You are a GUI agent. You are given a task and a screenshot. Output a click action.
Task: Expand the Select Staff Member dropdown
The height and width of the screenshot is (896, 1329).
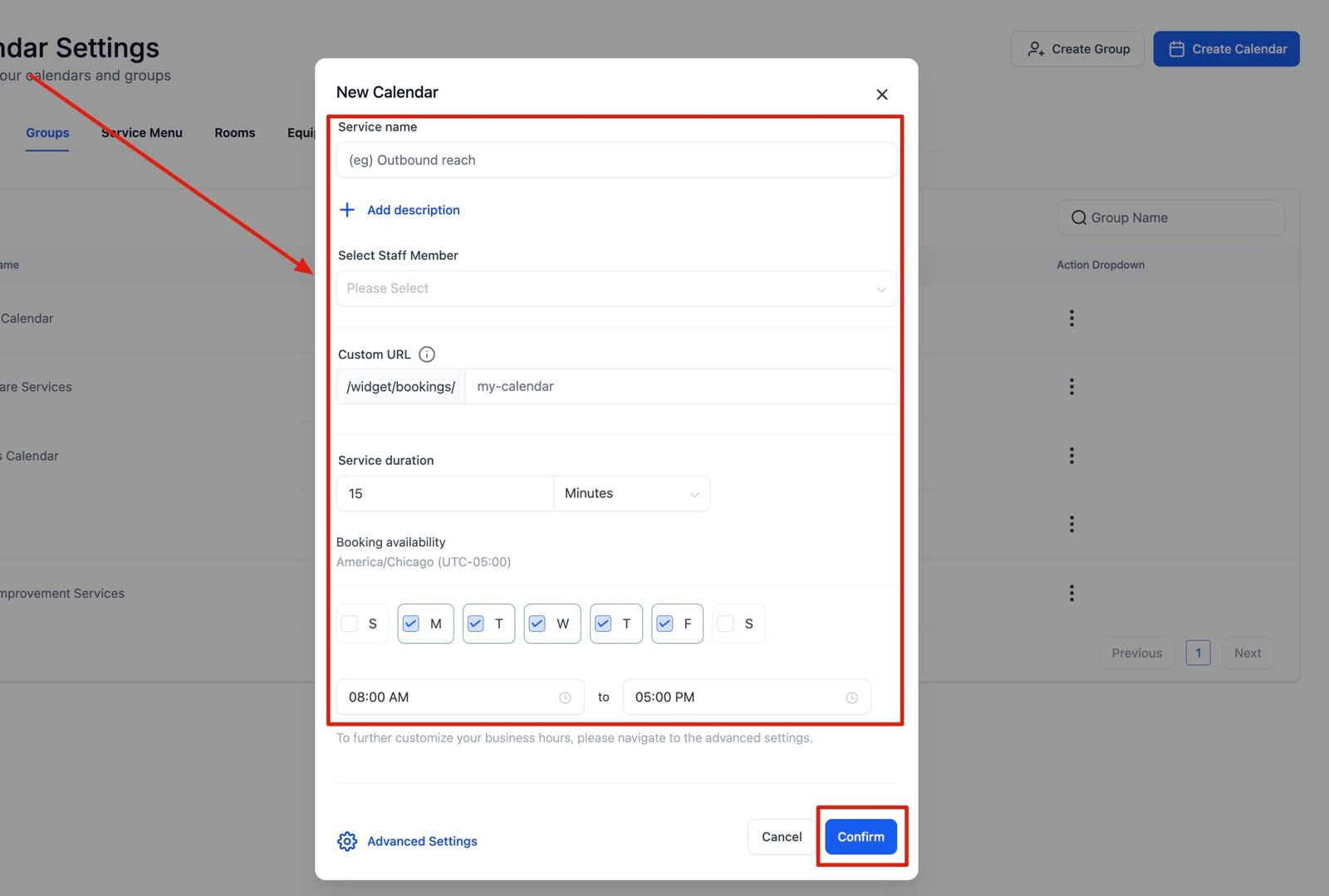coord(615,288)
